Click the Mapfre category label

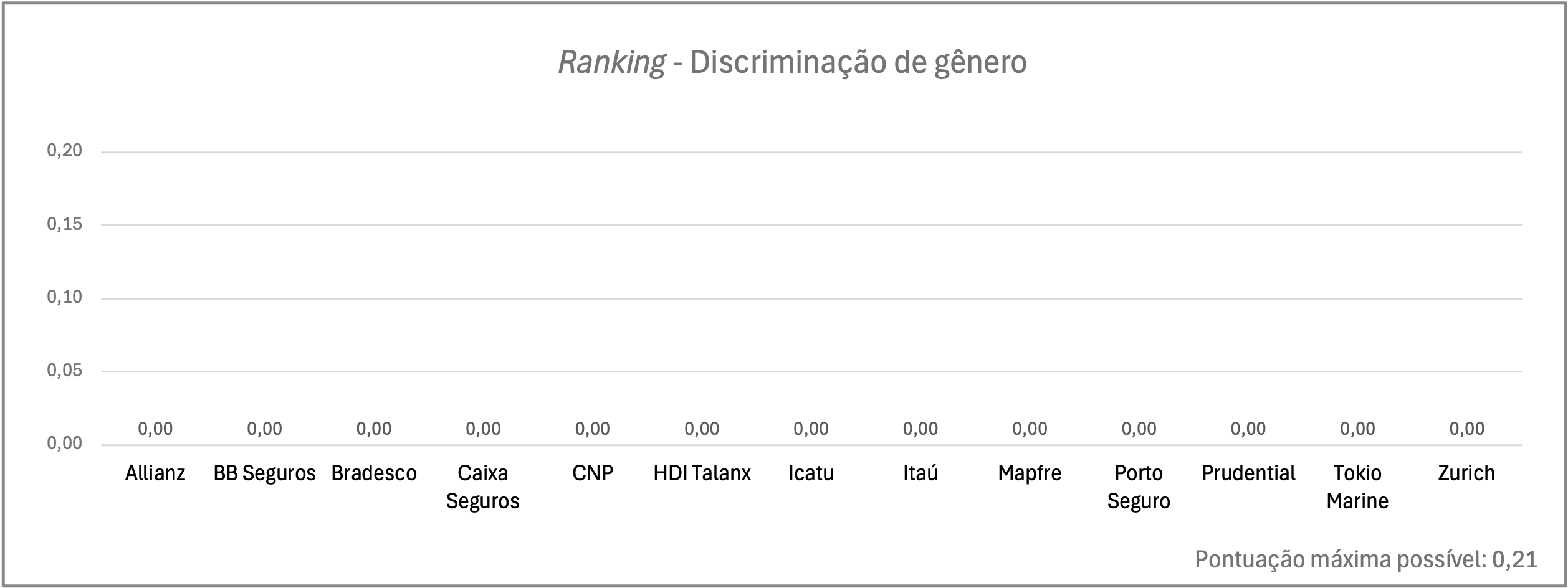pyautogui.click(x=1030, y=473)
